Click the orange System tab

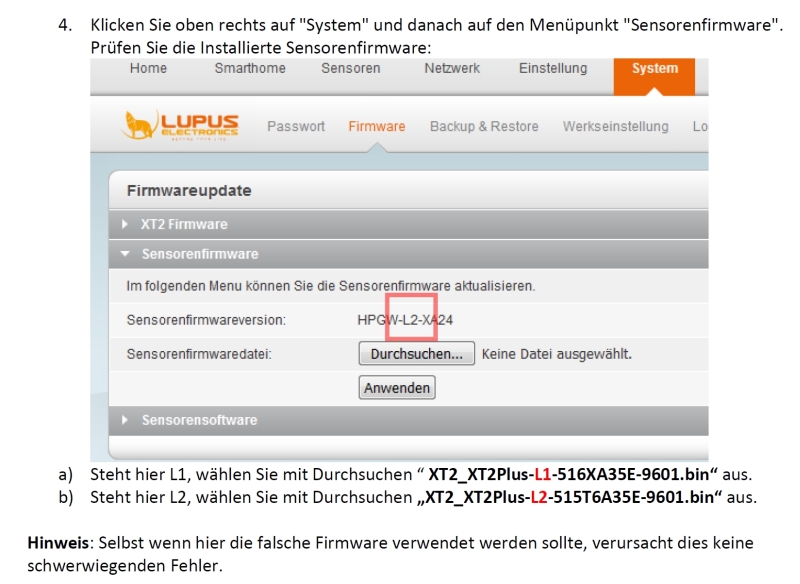tap(654, 69)
